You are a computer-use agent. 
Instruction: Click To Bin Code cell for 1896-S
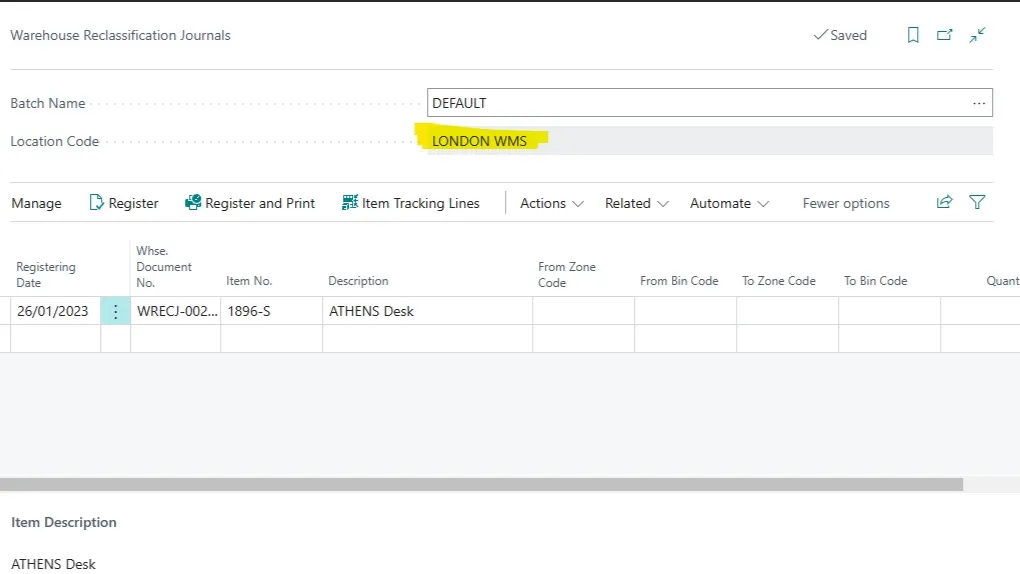point(890,311)
